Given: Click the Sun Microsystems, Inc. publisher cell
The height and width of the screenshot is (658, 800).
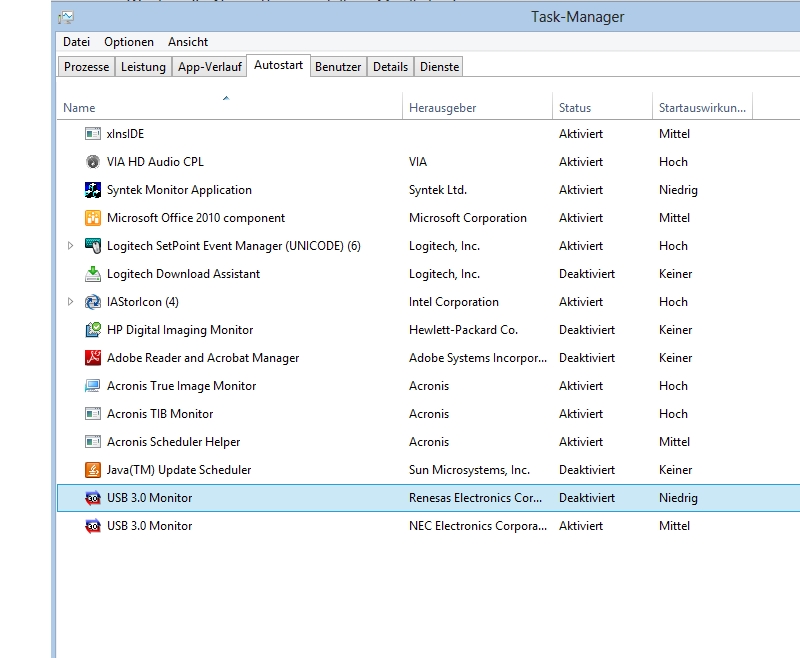Looking at the screenshot, I should [x=469, y=470].
